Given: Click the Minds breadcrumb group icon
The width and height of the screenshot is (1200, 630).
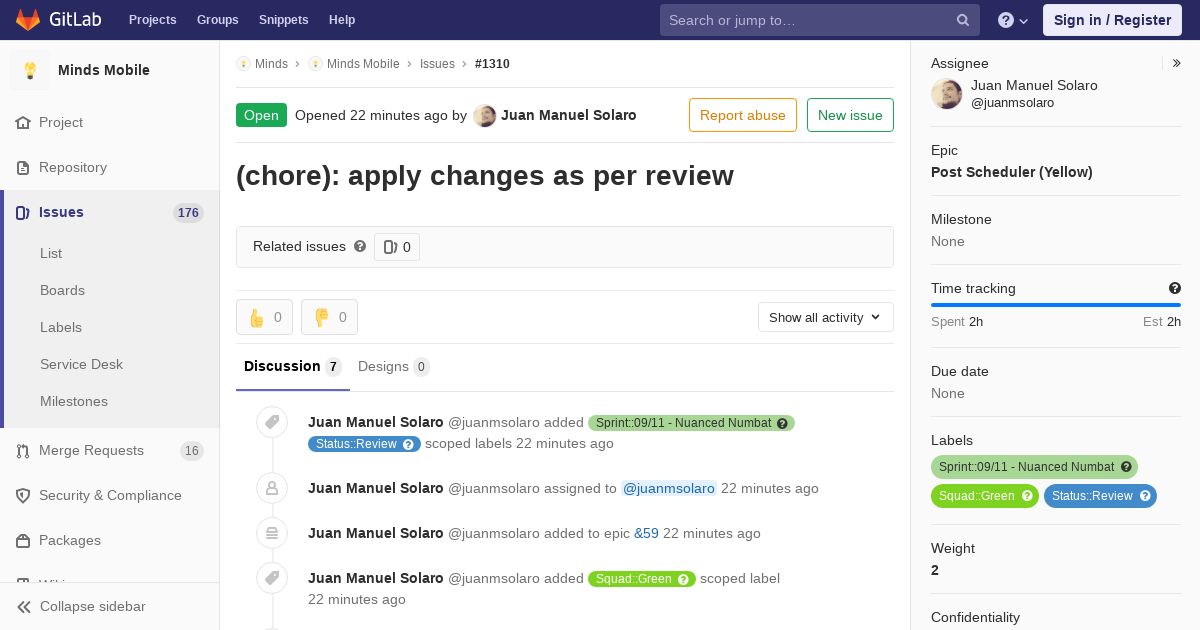Looking at the screenshot, I should click(243, 64).
